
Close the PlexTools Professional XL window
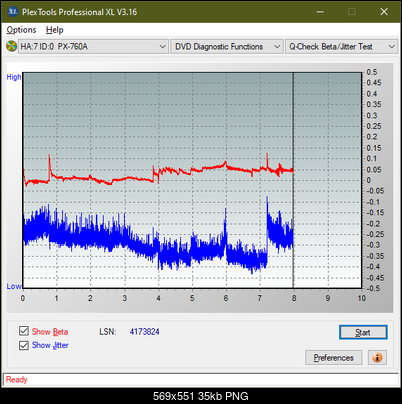384,12
